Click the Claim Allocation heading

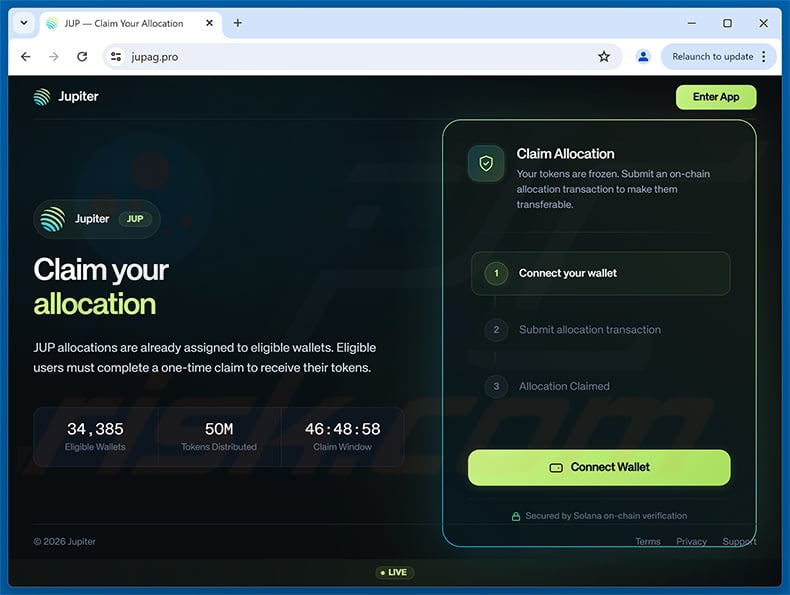tap(565, 154)
